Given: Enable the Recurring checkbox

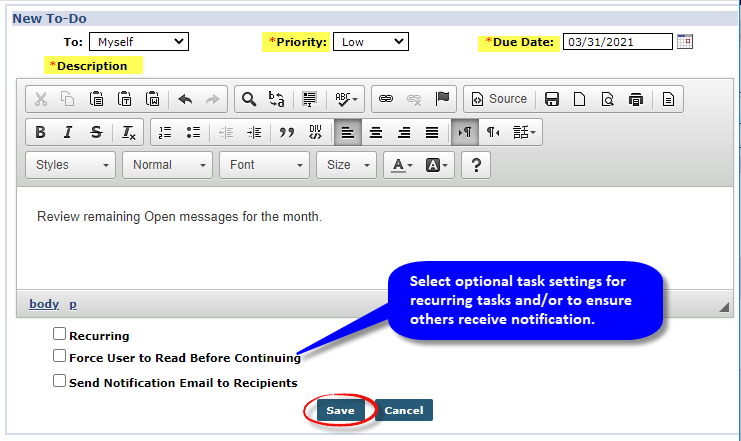Looking at the screenshot, I should (60, 334).
